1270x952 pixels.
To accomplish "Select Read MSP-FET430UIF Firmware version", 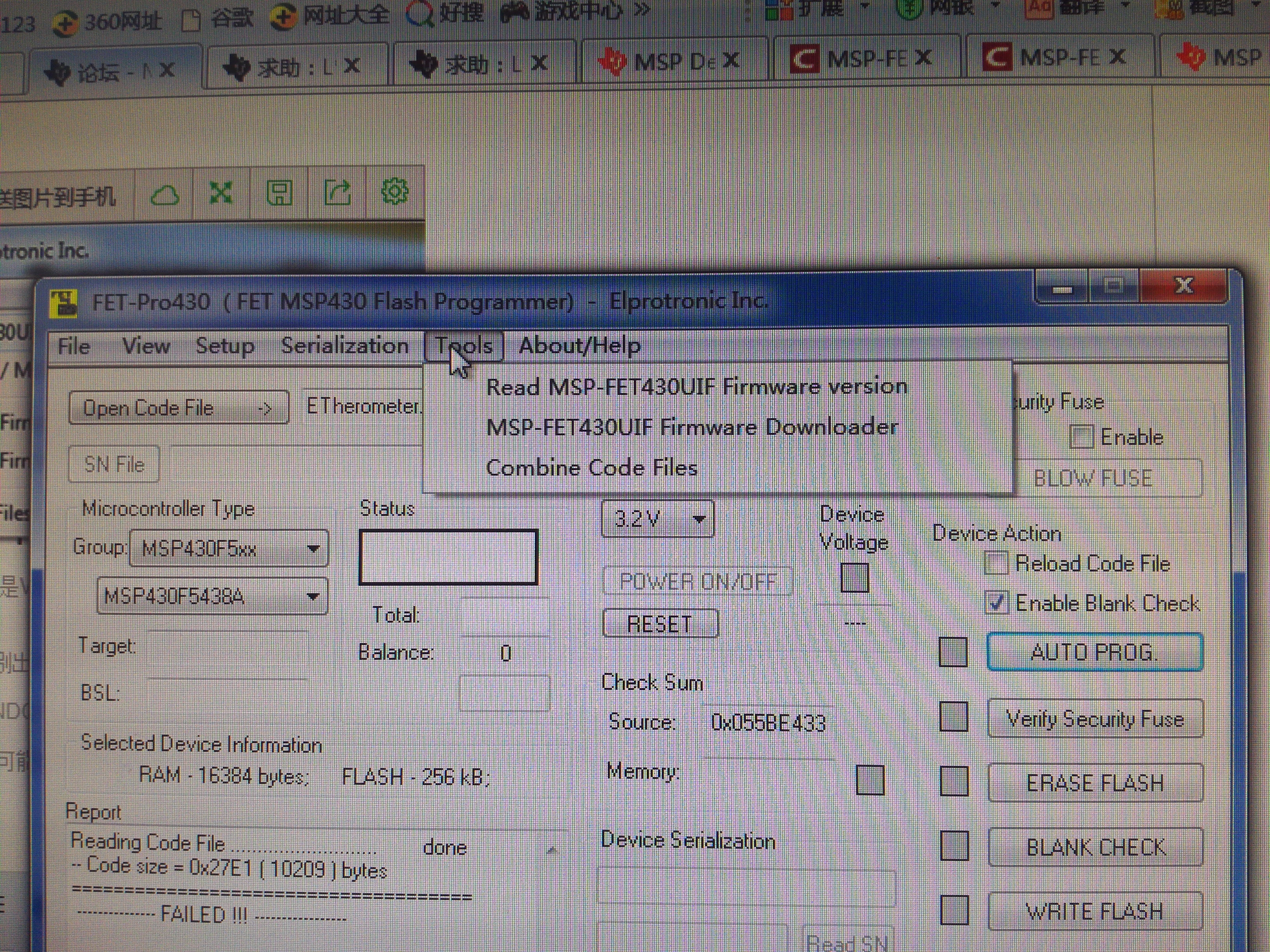I will click(696, 387).
